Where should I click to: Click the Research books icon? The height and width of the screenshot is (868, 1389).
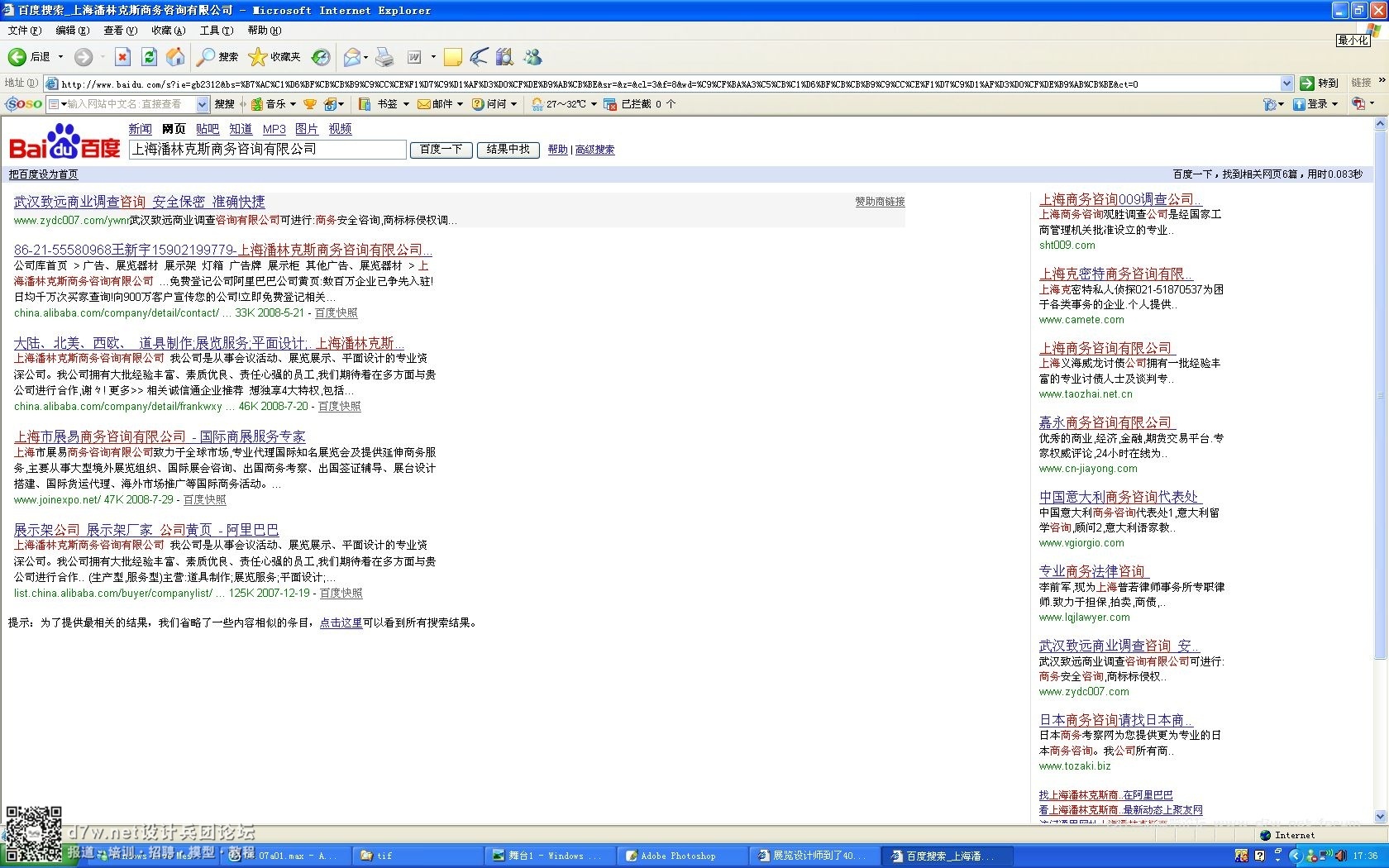coord(504,57)
